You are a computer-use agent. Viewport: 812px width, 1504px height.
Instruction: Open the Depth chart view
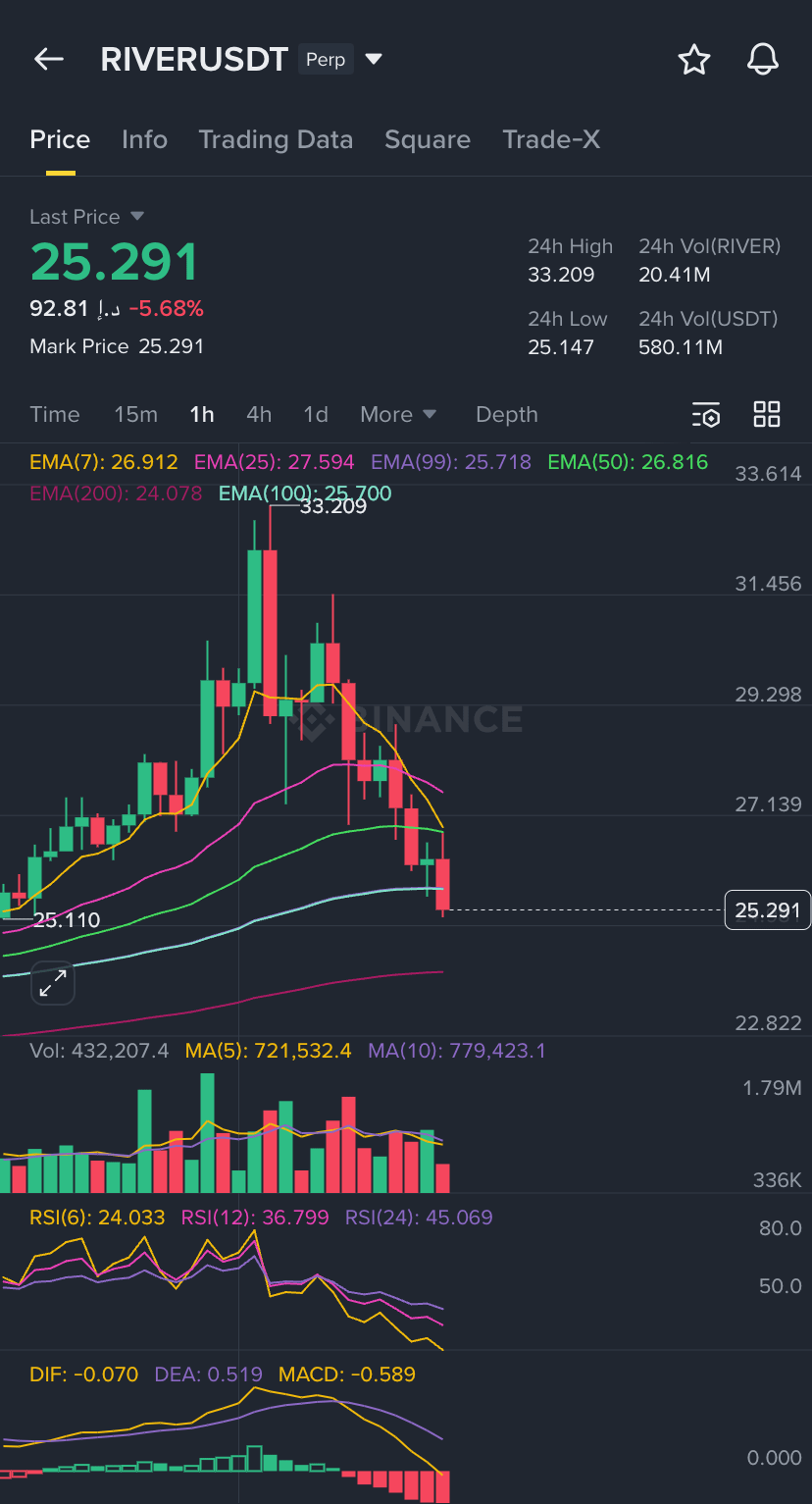[x=507, y=414]
